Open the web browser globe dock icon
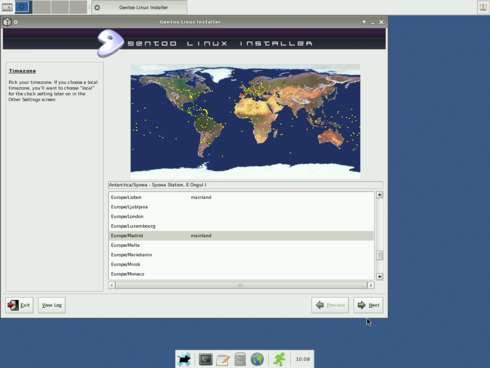The image size is (490, 368). (257, 359)
